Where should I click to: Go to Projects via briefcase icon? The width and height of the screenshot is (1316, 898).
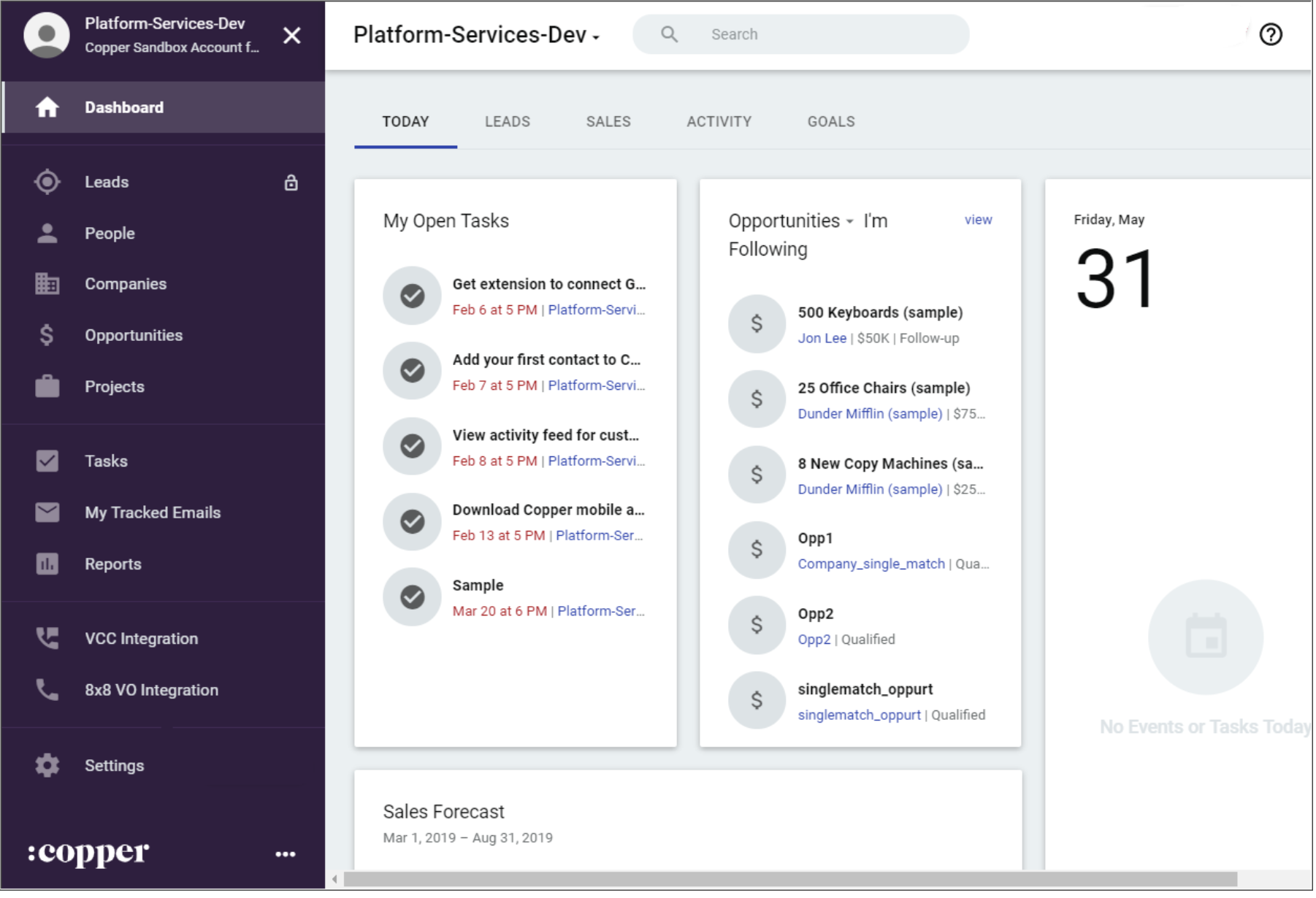point(47,386)
